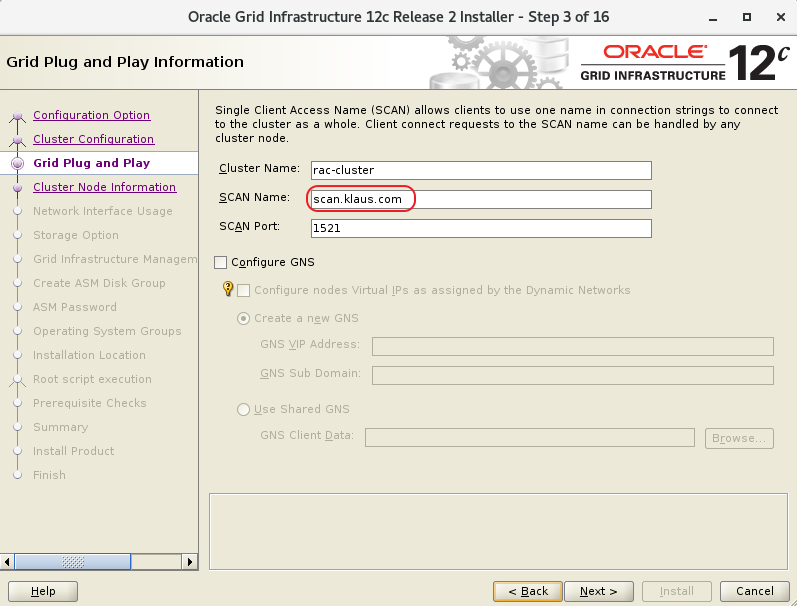The height and width of the screenshot is (606, 797).
Task: Go to Cluster Node Information step
Action: click(x=104, y=187)
